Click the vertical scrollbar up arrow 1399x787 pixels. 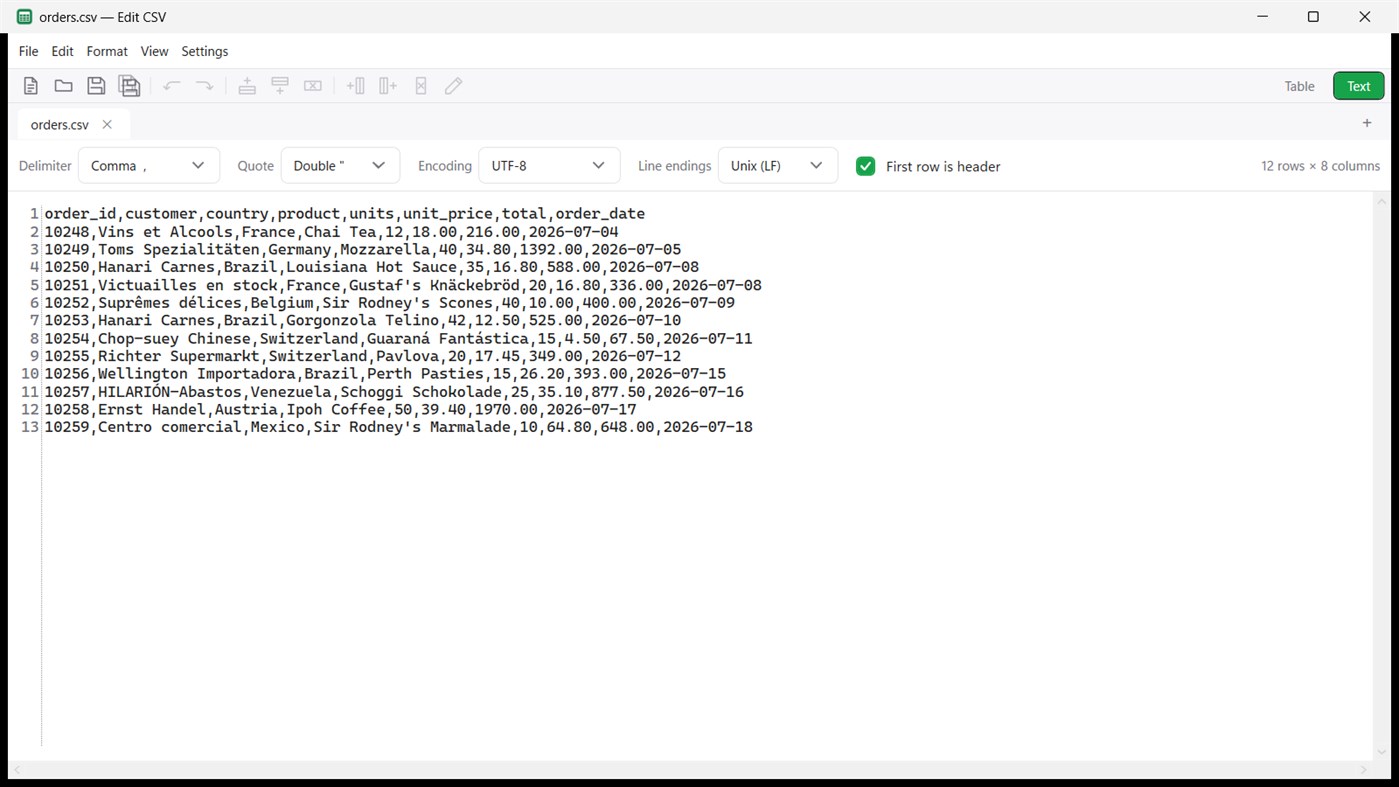[x=1382, y=202]
